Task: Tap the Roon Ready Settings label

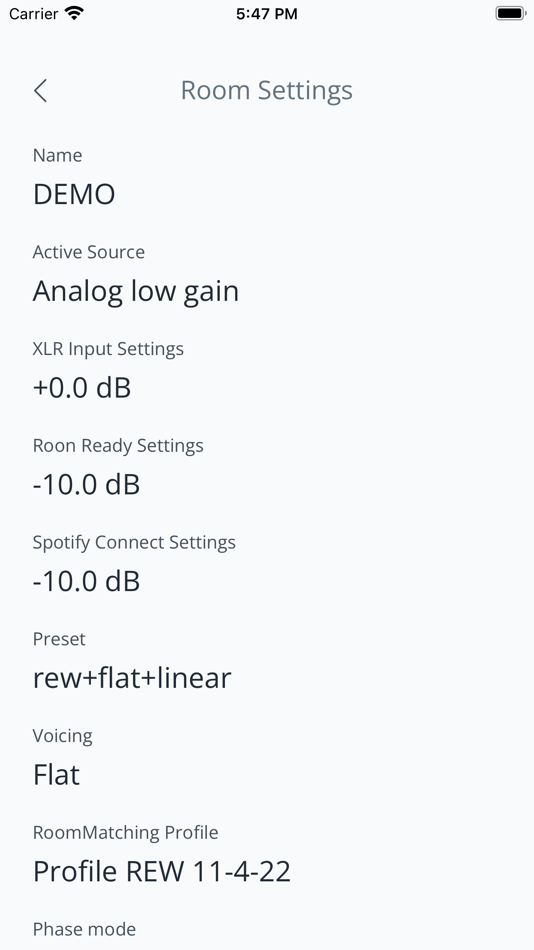Action: 118,446
